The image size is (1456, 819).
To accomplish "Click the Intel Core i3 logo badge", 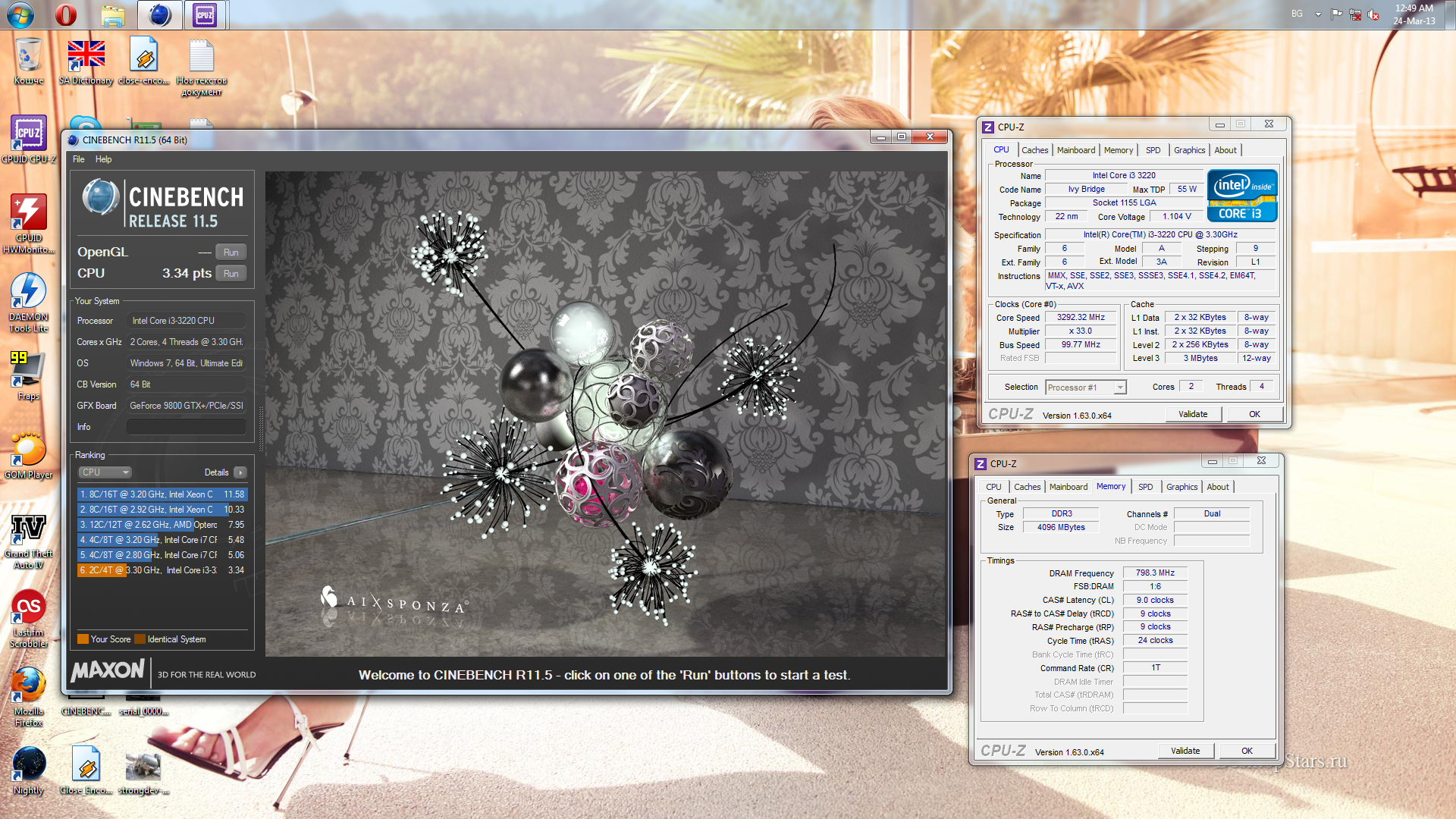I will pyautogui.click(x=1242, y=196).
